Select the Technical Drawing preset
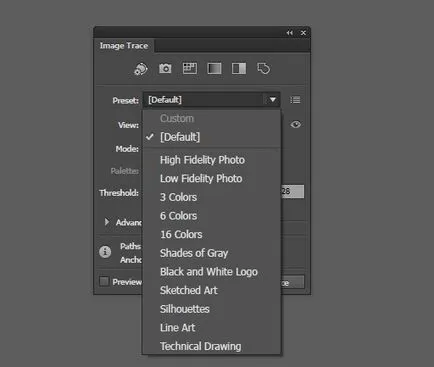The width and height of the screenshot is (434, 367). [x=212, y=346]
